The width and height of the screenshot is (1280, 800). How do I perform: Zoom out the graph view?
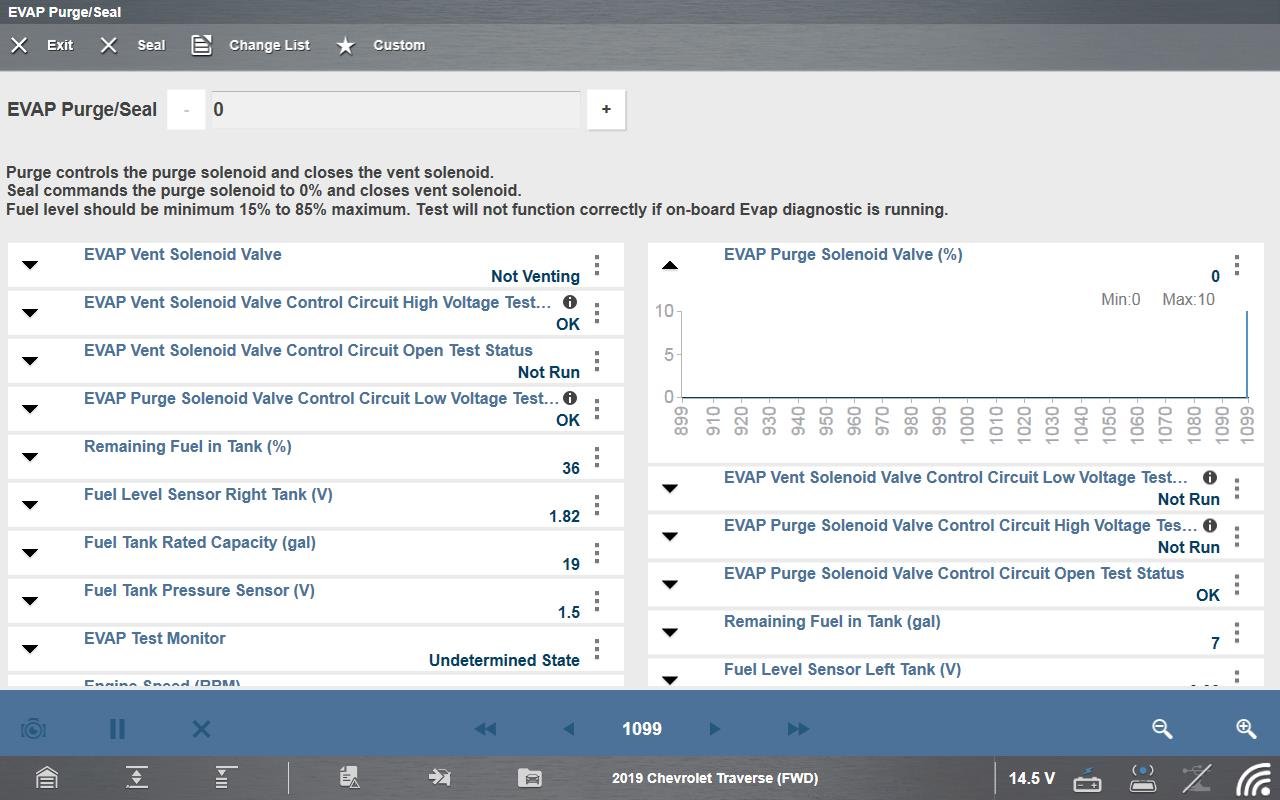click(1162, 729)
